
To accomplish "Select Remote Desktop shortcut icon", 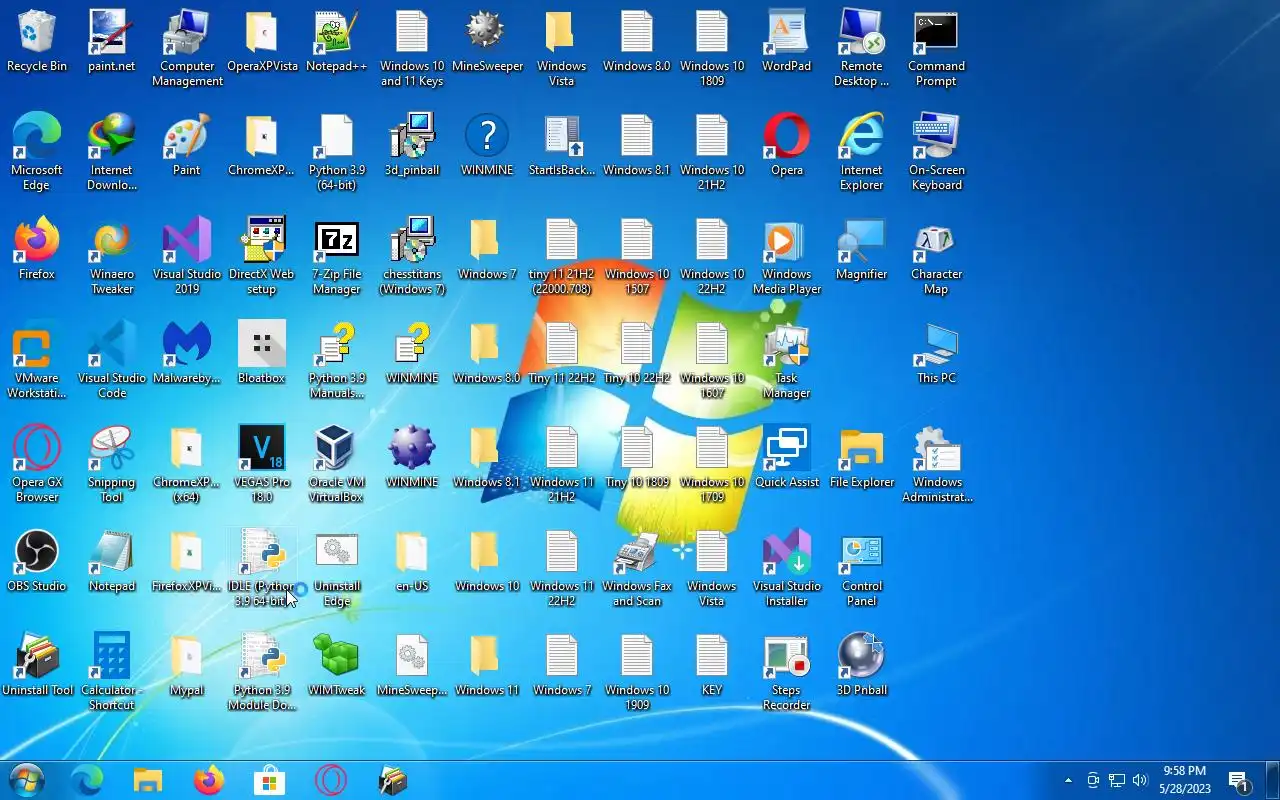I will [x=862, y=49].
